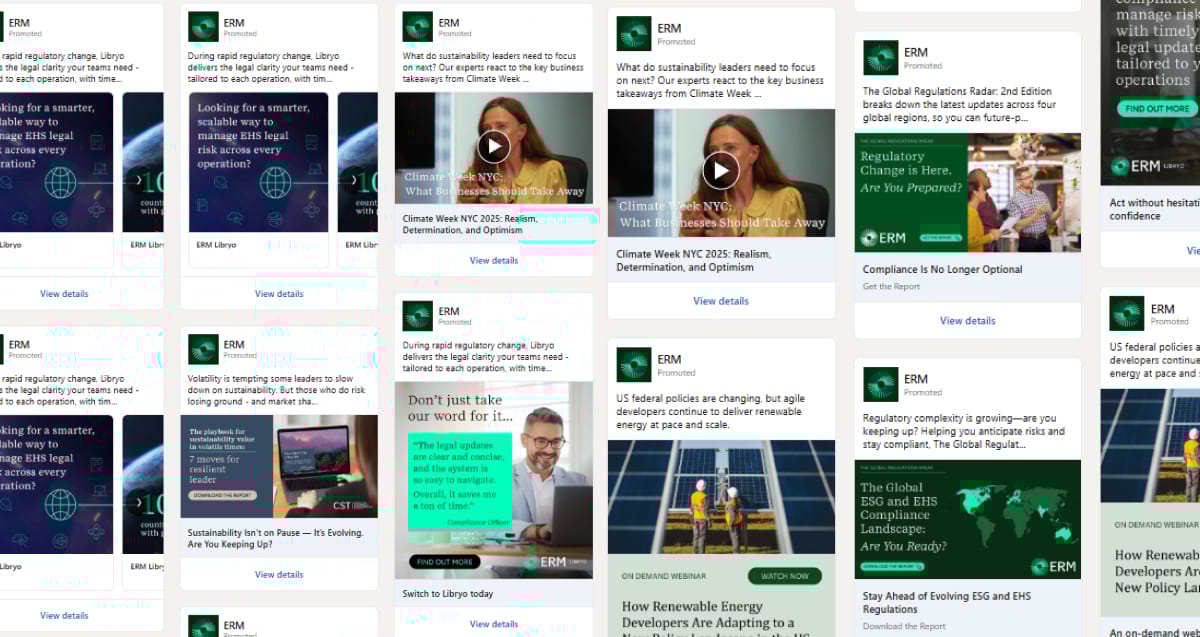Viewport: 1200px width, 637px height.
Task: Open View details under 'Compliance Is No Longer Optional'
Action: 967,321
